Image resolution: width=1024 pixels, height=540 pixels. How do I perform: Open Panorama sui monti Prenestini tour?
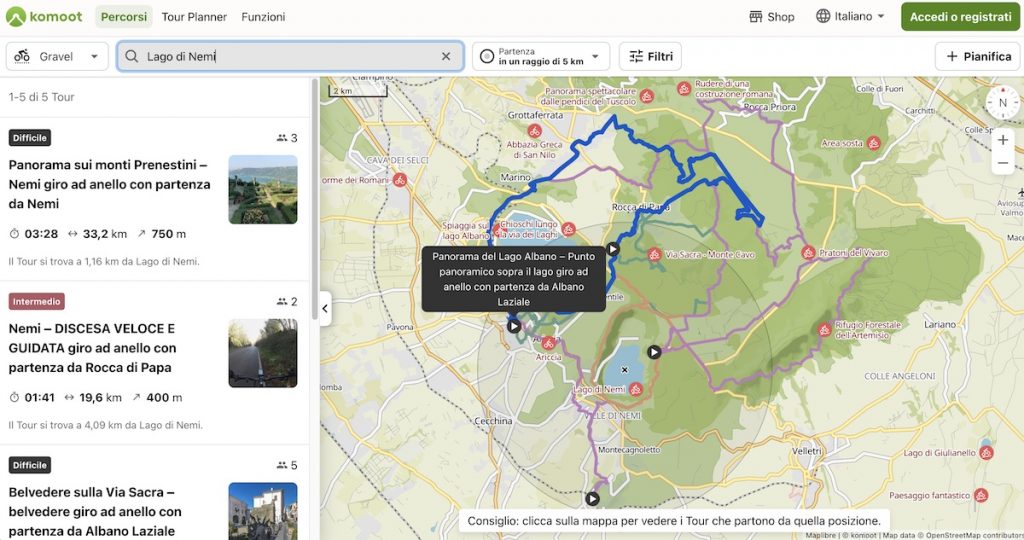click(x=109, y=184)
